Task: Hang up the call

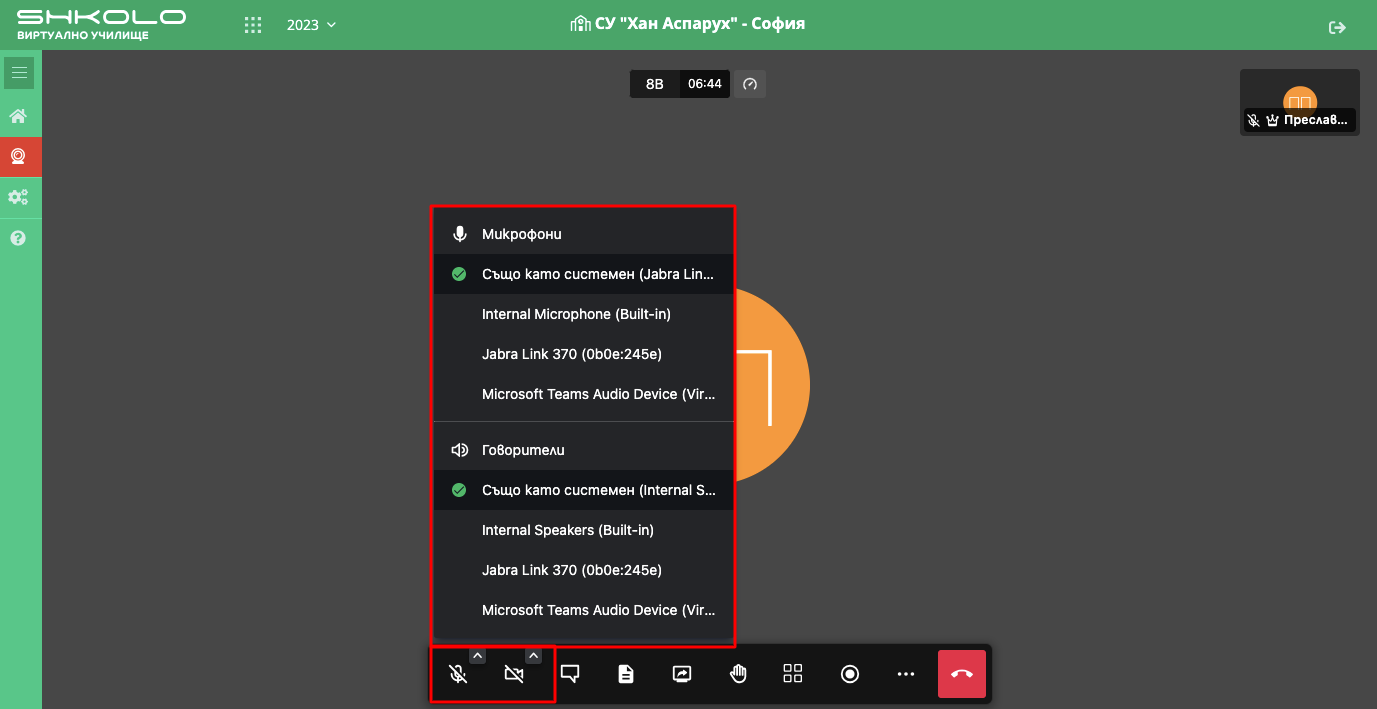Action: pyautogui.click(x=962, y=674)
